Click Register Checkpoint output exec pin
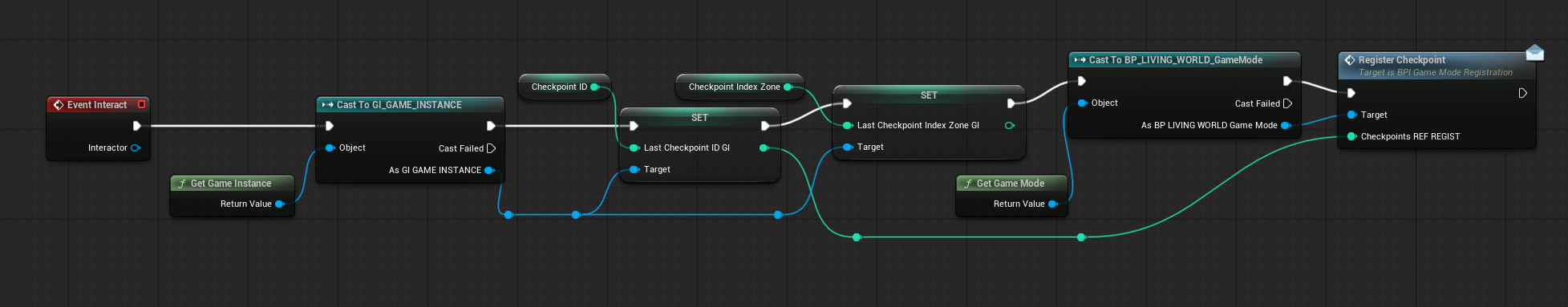1568x307 pixels. tap(1522, 93)
